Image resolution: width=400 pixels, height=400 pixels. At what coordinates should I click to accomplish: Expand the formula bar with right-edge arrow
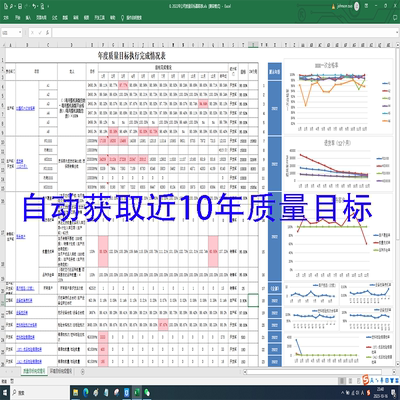tap(396, 33)
